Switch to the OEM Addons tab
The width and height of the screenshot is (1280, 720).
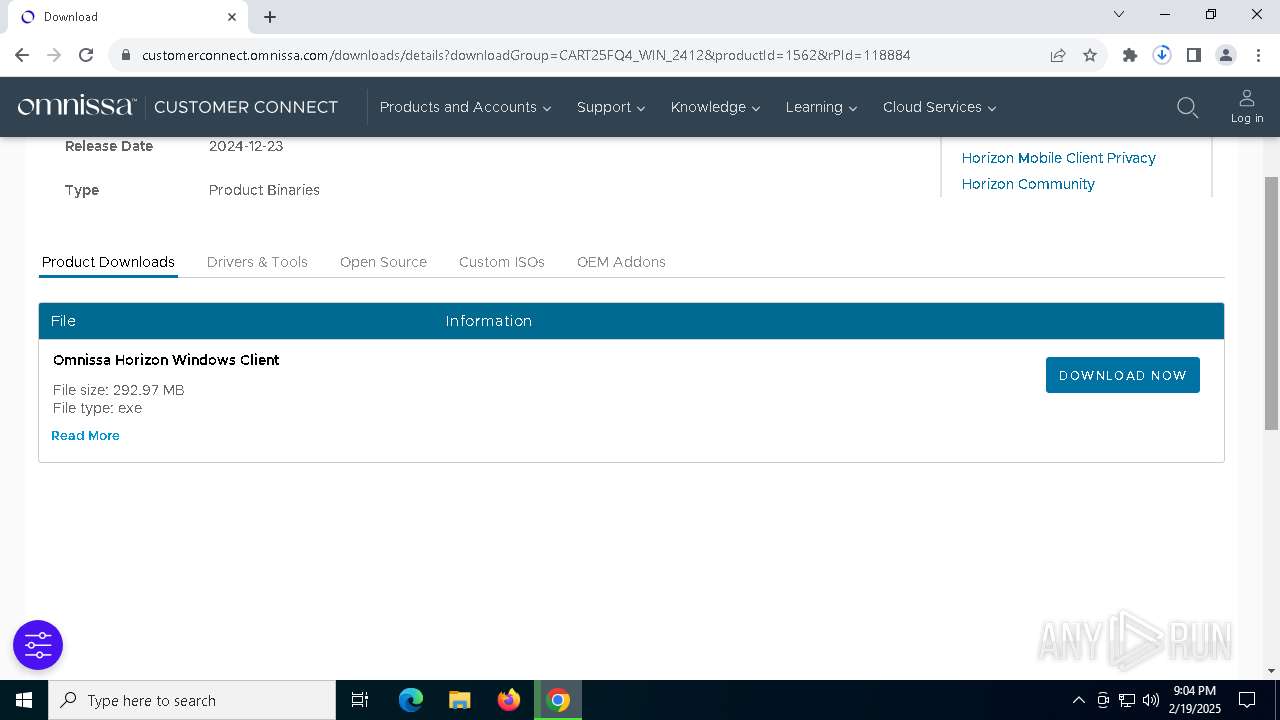[x=621, y=262]
